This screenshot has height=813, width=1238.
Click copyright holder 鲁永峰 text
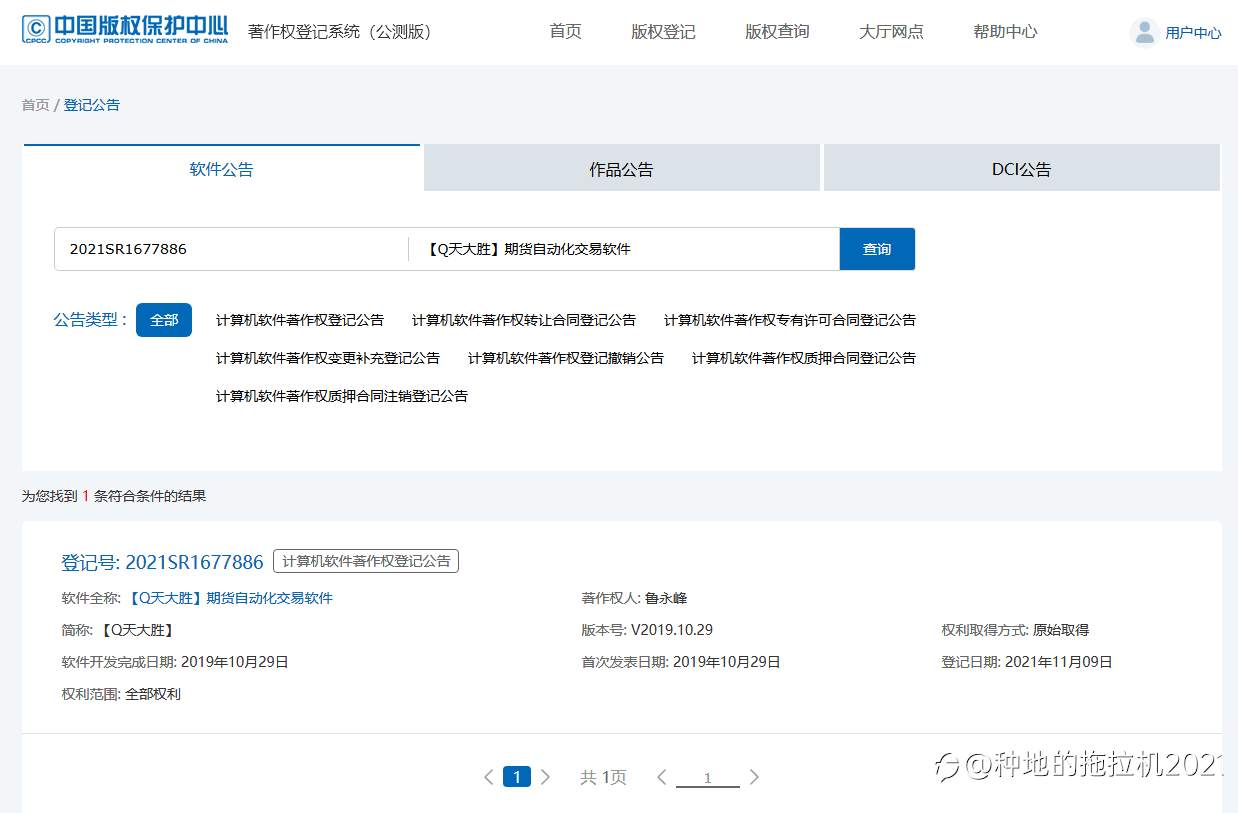[666, 598]
